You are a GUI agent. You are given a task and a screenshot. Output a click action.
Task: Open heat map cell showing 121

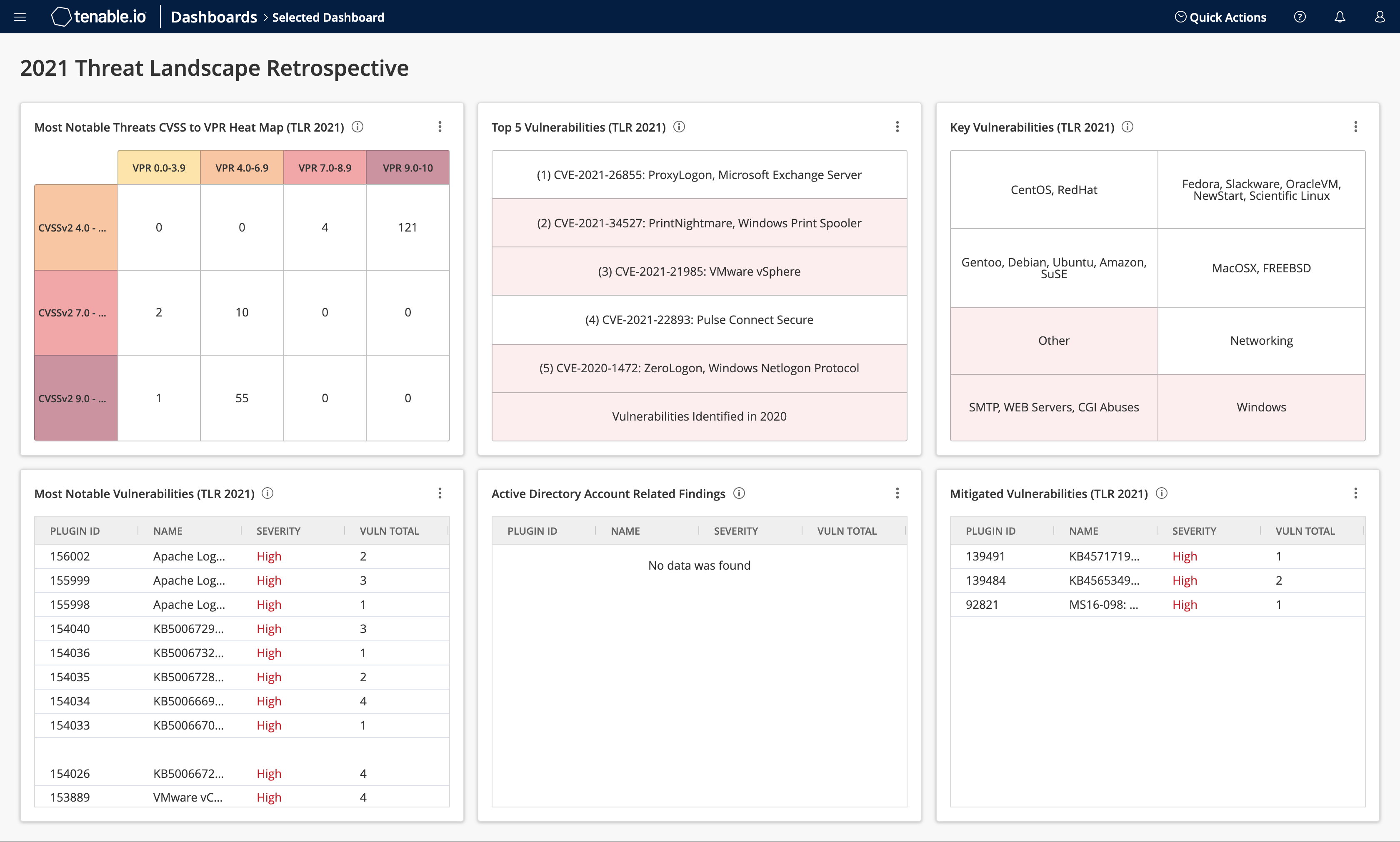[407, 227]
